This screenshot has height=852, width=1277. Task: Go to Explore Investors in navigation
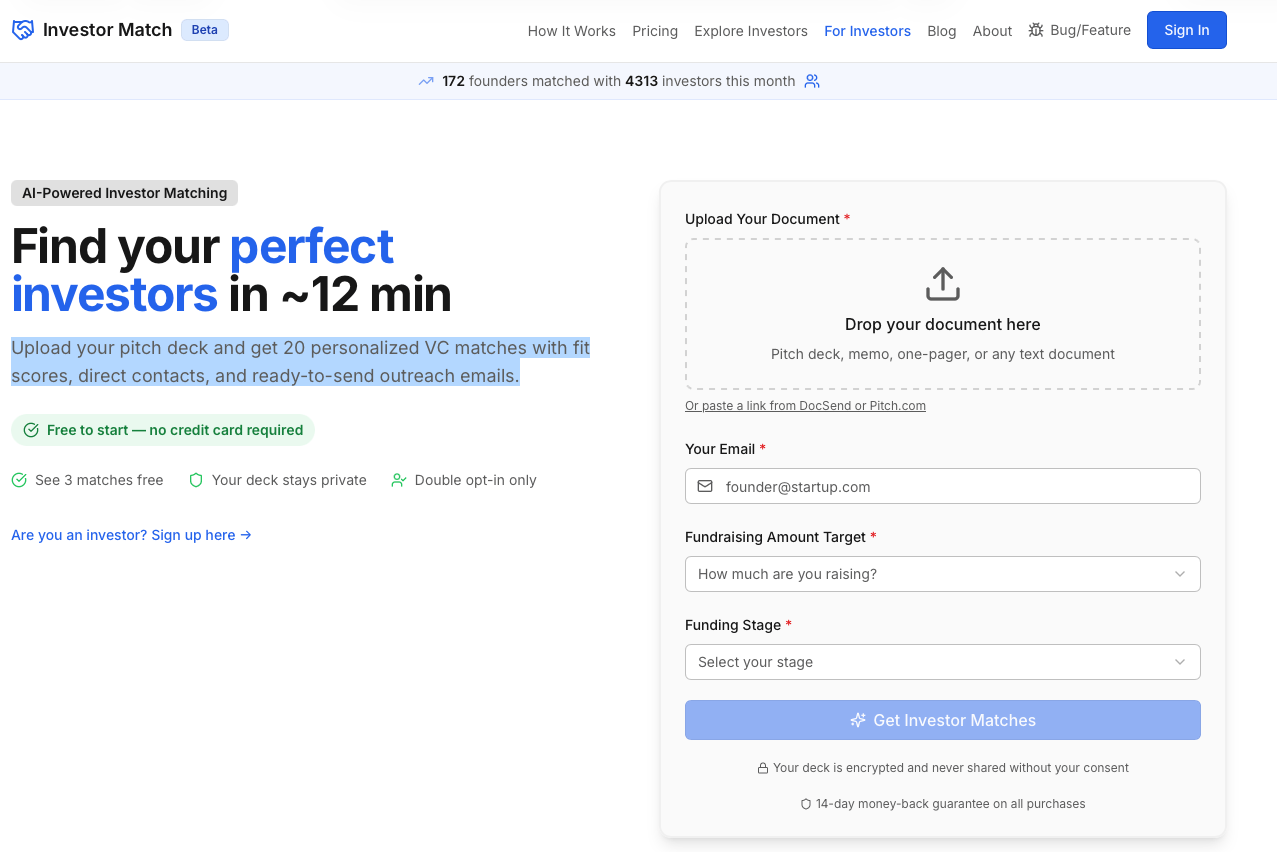[x=751, y=31]
